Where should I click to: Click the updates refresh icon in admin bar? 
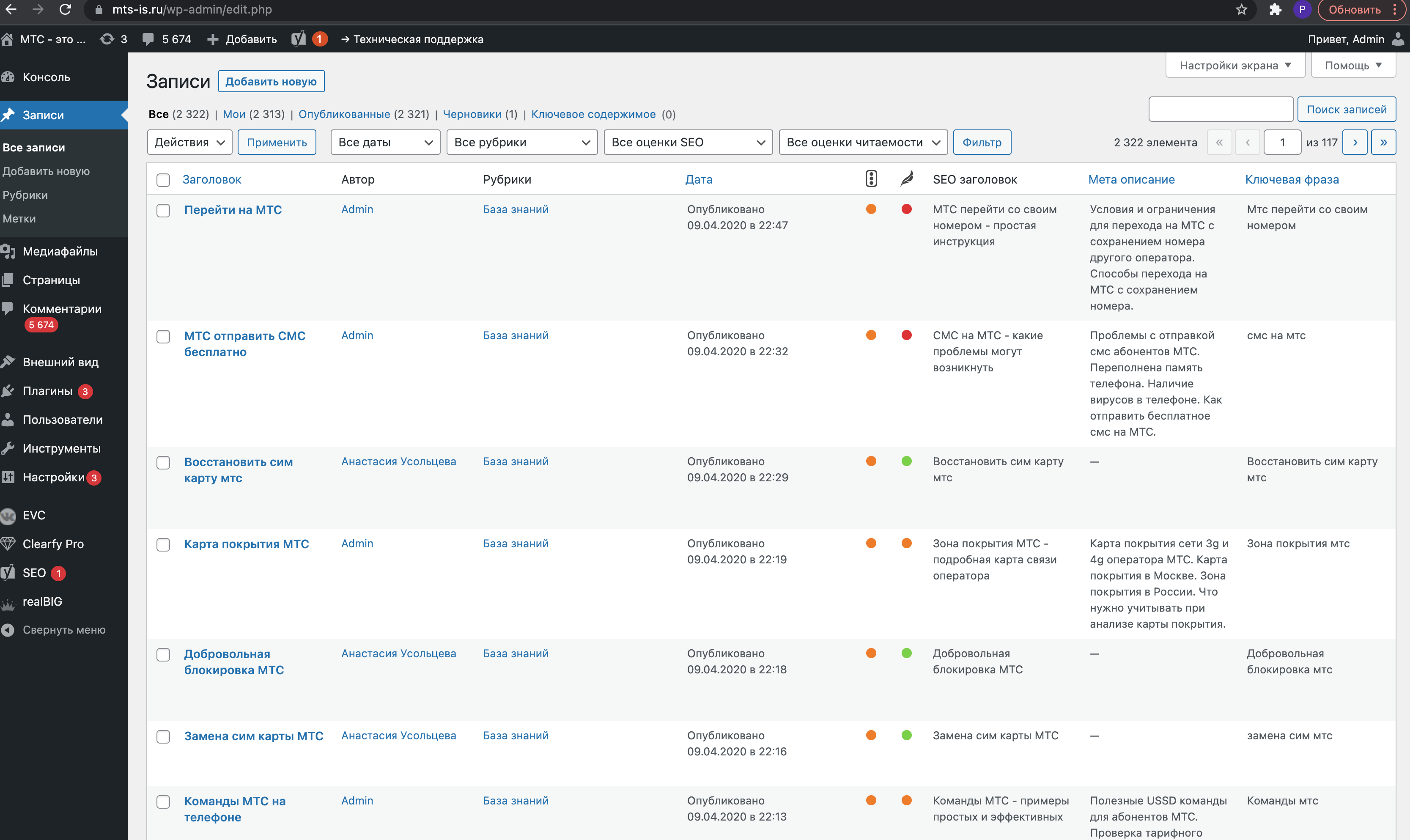click(107, 39)
